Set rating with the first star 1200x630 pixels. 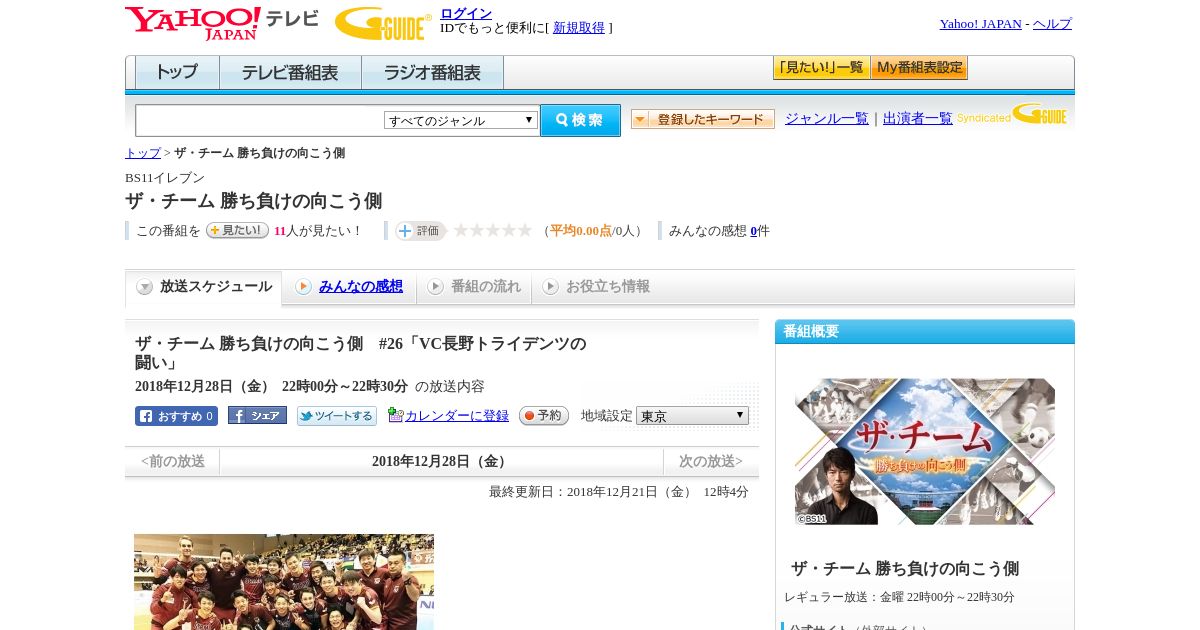[461, 230]
